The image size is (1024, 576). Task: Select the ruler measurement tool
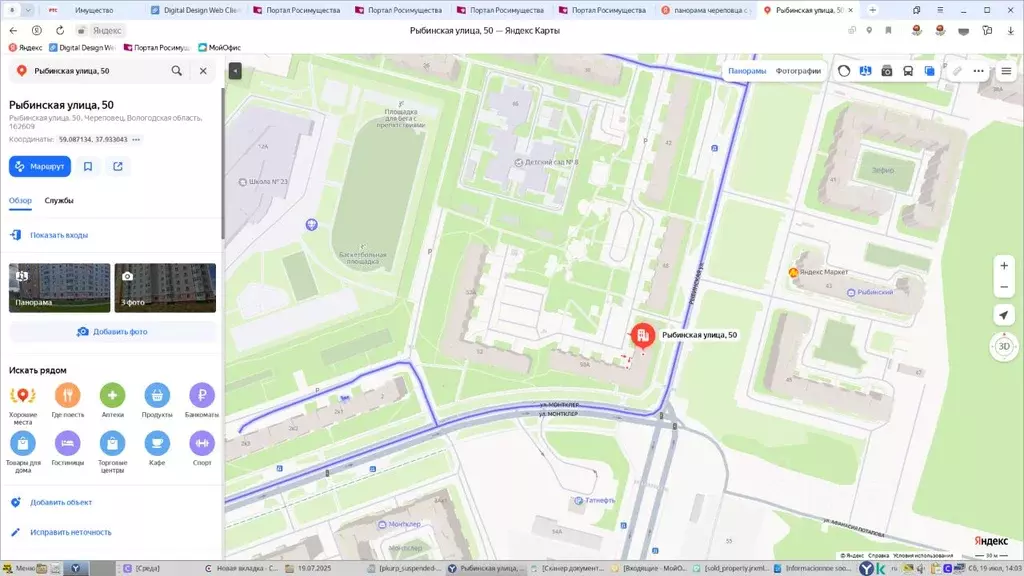tap(957, 71)
